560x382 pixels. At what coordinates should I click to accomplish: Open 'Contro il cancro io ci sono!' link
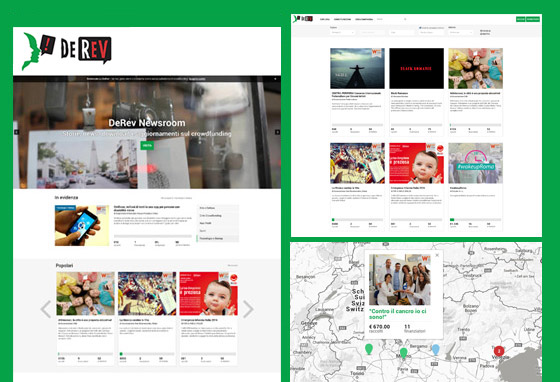(x=397, y=314)
